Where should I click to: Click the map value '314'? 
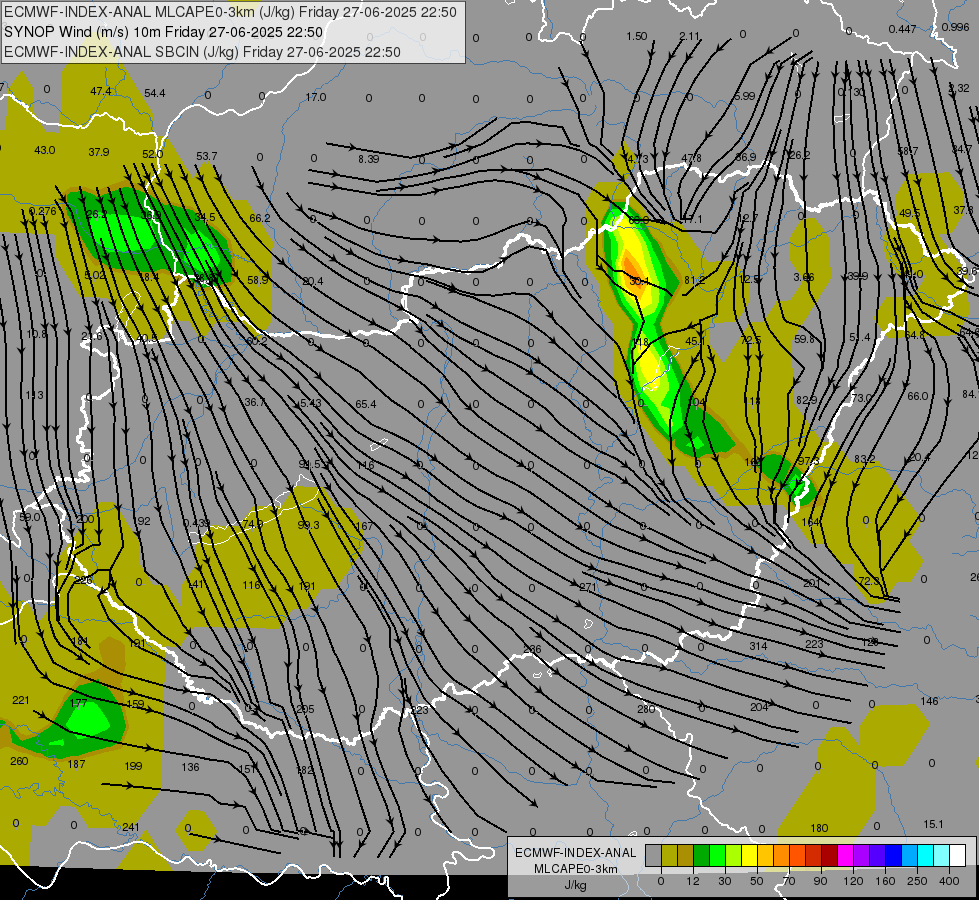click(758, 646)
